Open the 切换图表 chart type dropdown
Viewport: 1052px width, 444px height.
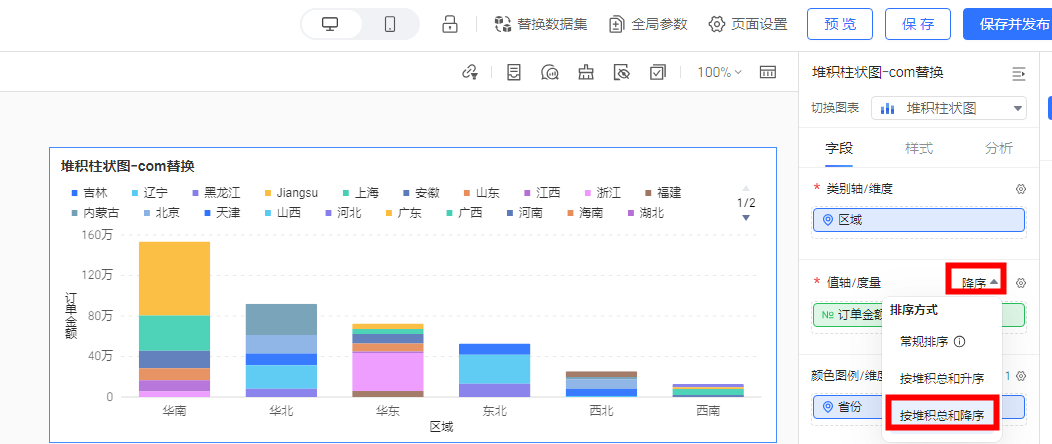pos(949,108)
